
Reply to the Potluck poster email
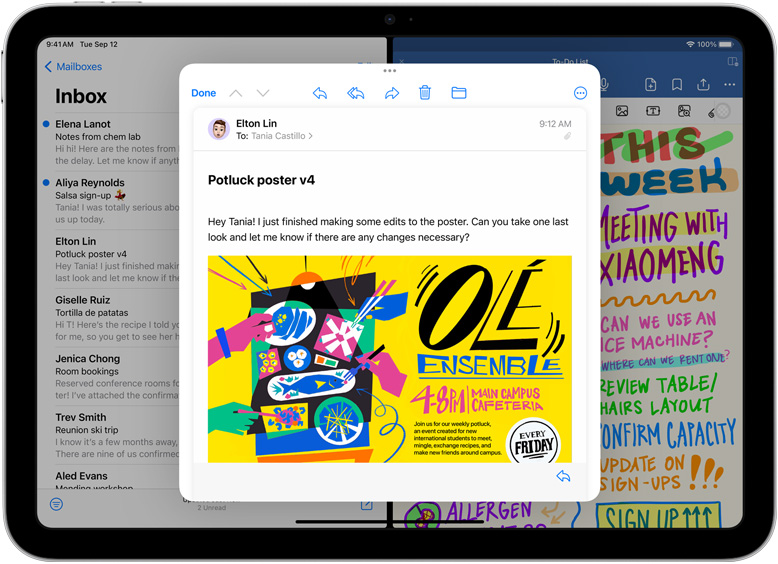tap(320, 93)
